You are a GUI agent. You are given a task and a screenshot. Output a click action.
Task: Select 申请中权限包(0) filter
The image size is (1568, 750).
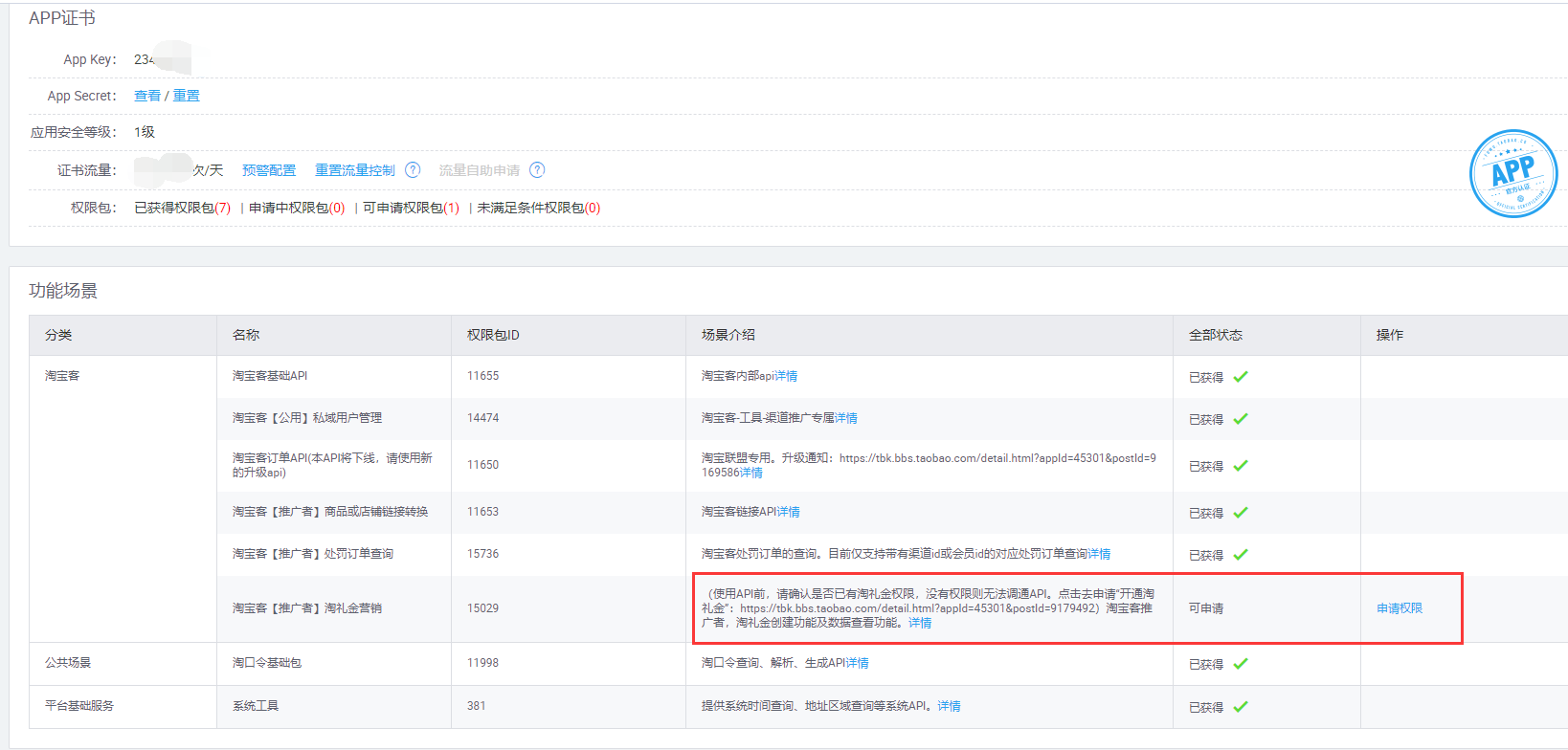point(297,208)
